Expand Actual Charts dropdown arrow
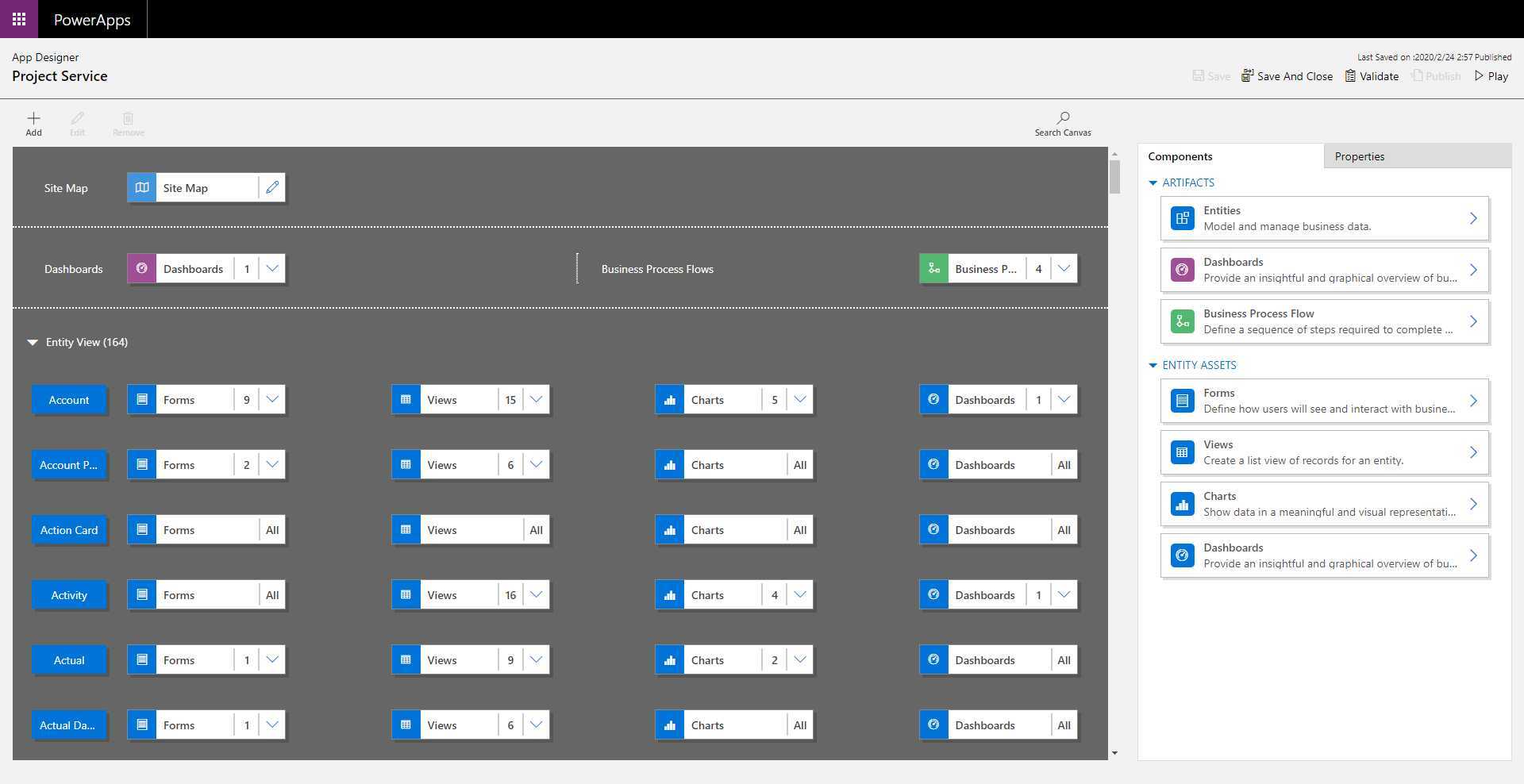This screenshot has width=1524, height=784. pyautogui.click(x=800, y=660)
